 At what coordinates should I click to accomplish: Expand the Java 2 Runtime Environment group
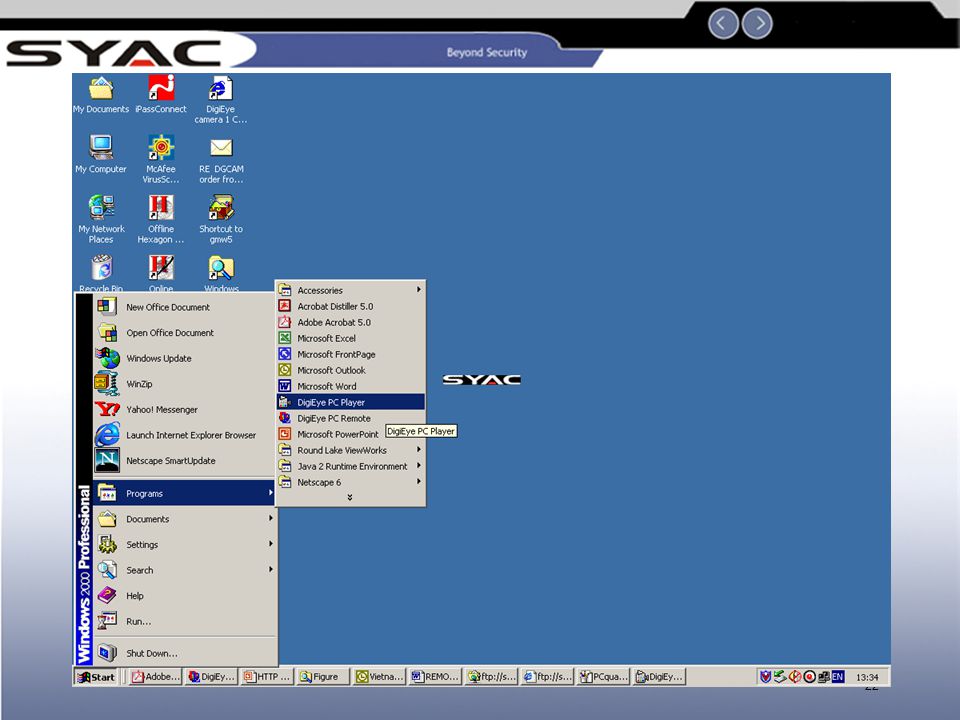[350, 466]
